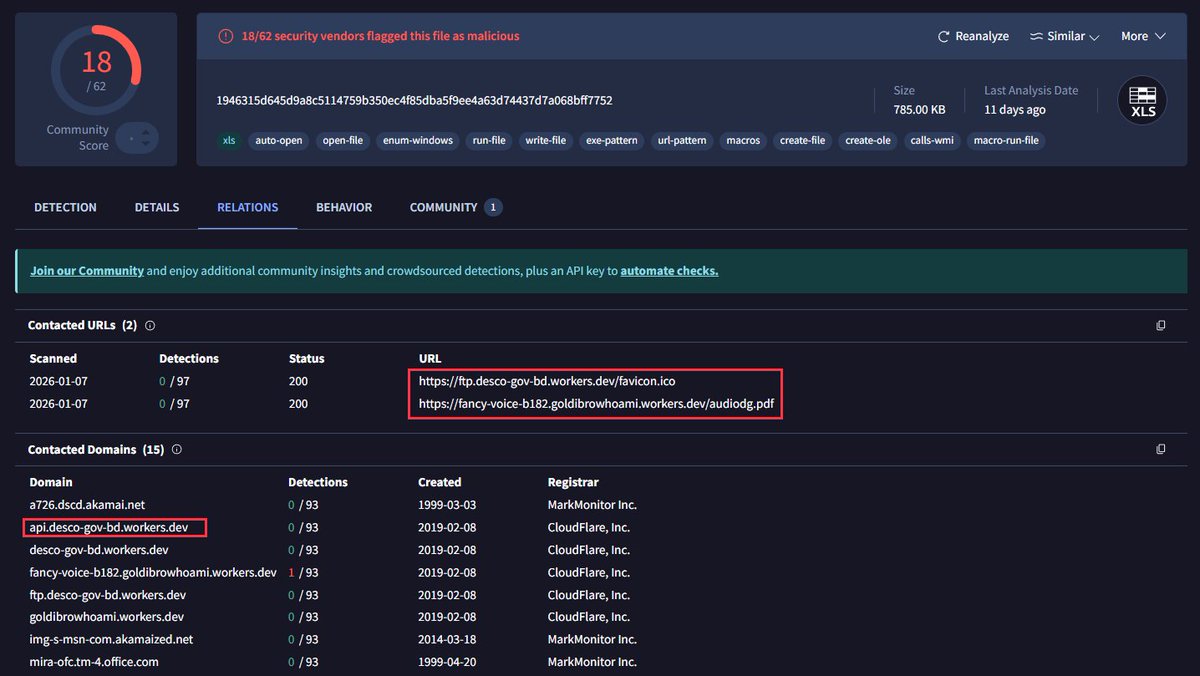Click the 785.00 KB size value

tap(920, 110)
